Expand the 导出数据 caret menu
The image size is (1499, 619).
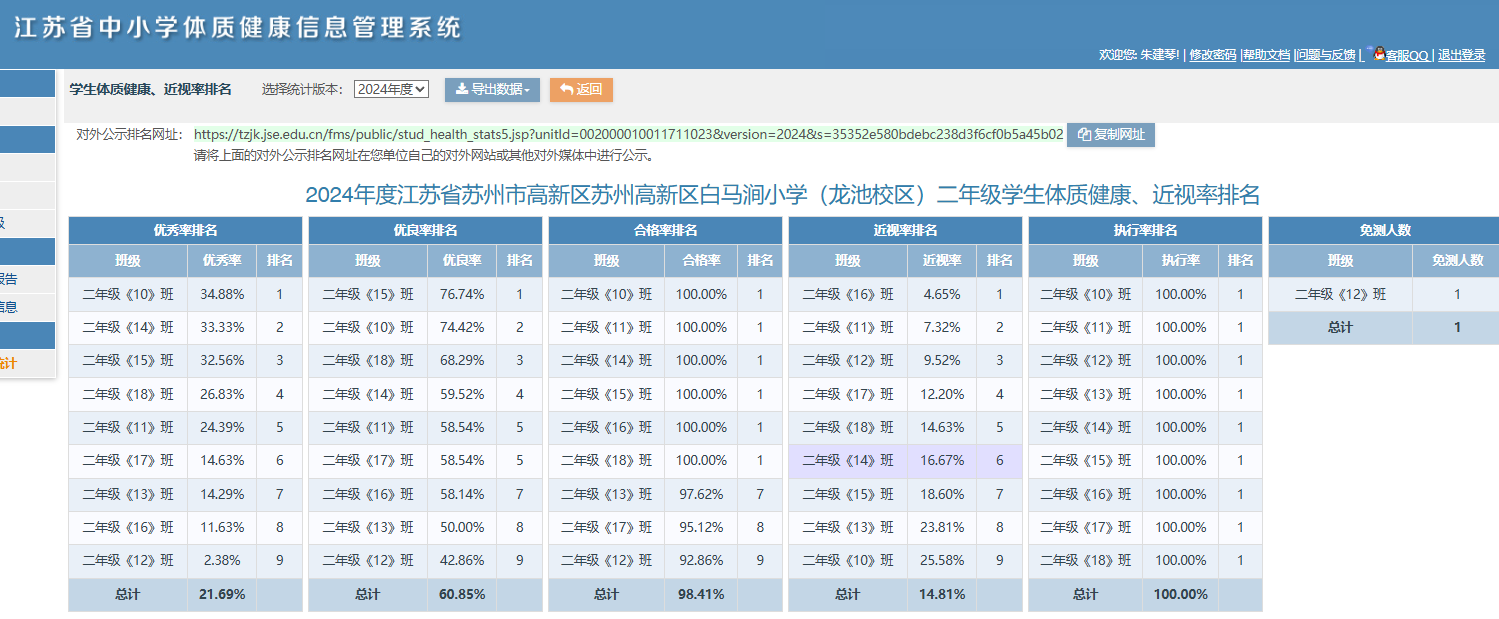527,91
